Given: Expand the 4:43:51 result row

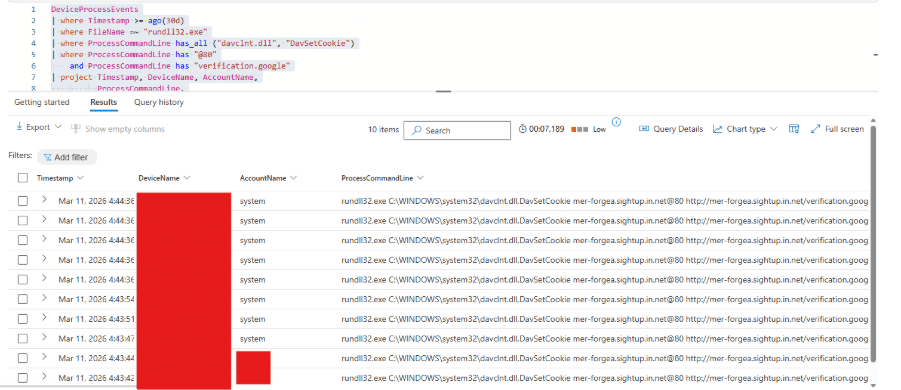Looking at the screenshot, I should 44,317.
